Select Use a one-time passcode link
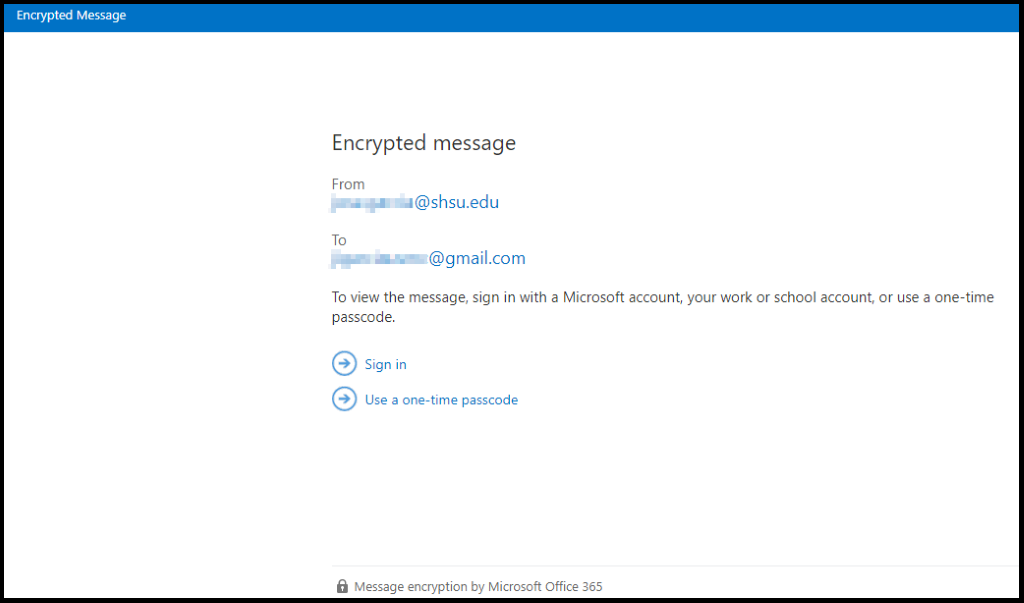Image resolution: width=1024 pixels, height=603 pixels. (x=441, y=399)
